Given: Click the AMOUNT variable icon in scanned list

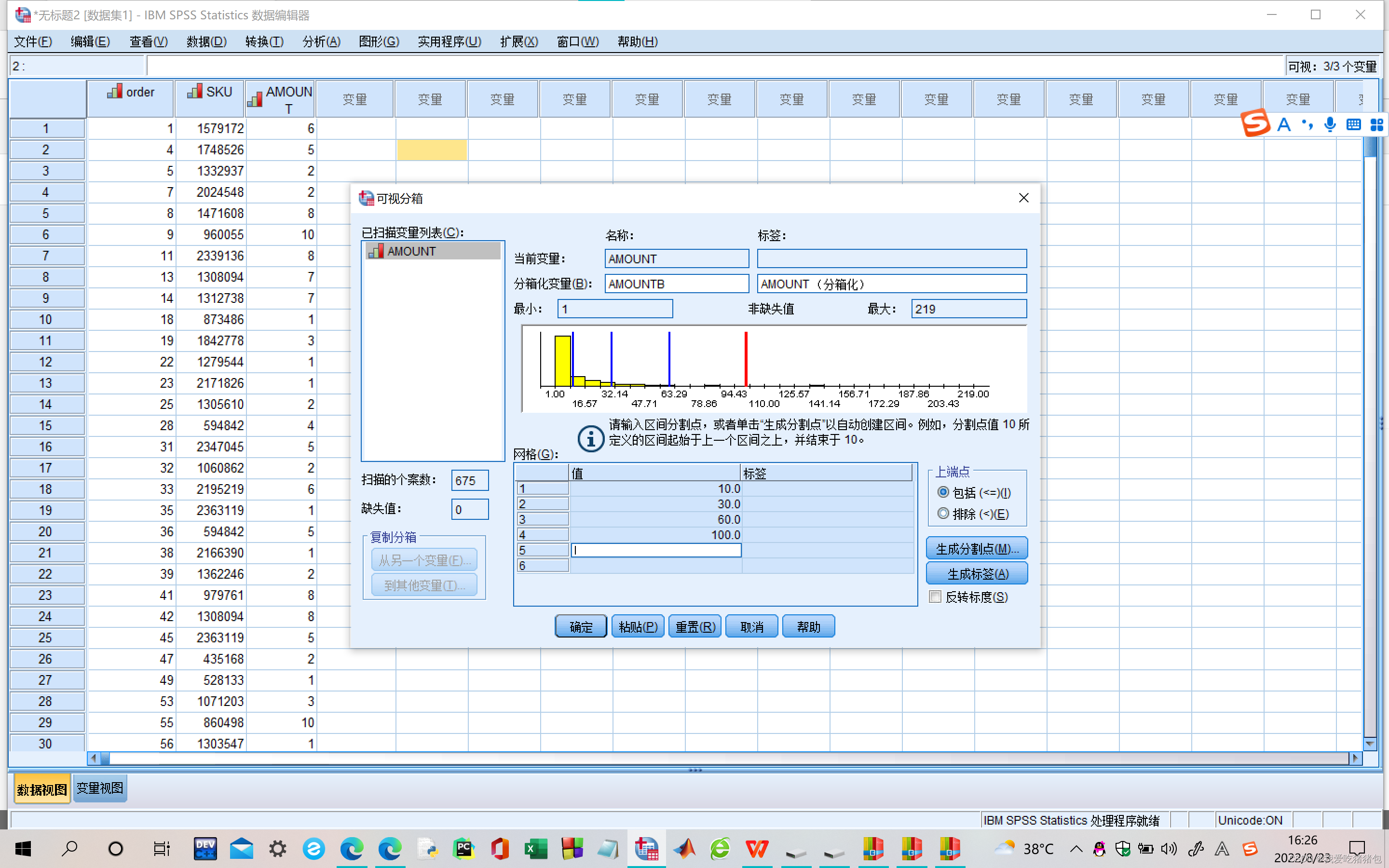Looking at the screenshot, I should point(376,251).
